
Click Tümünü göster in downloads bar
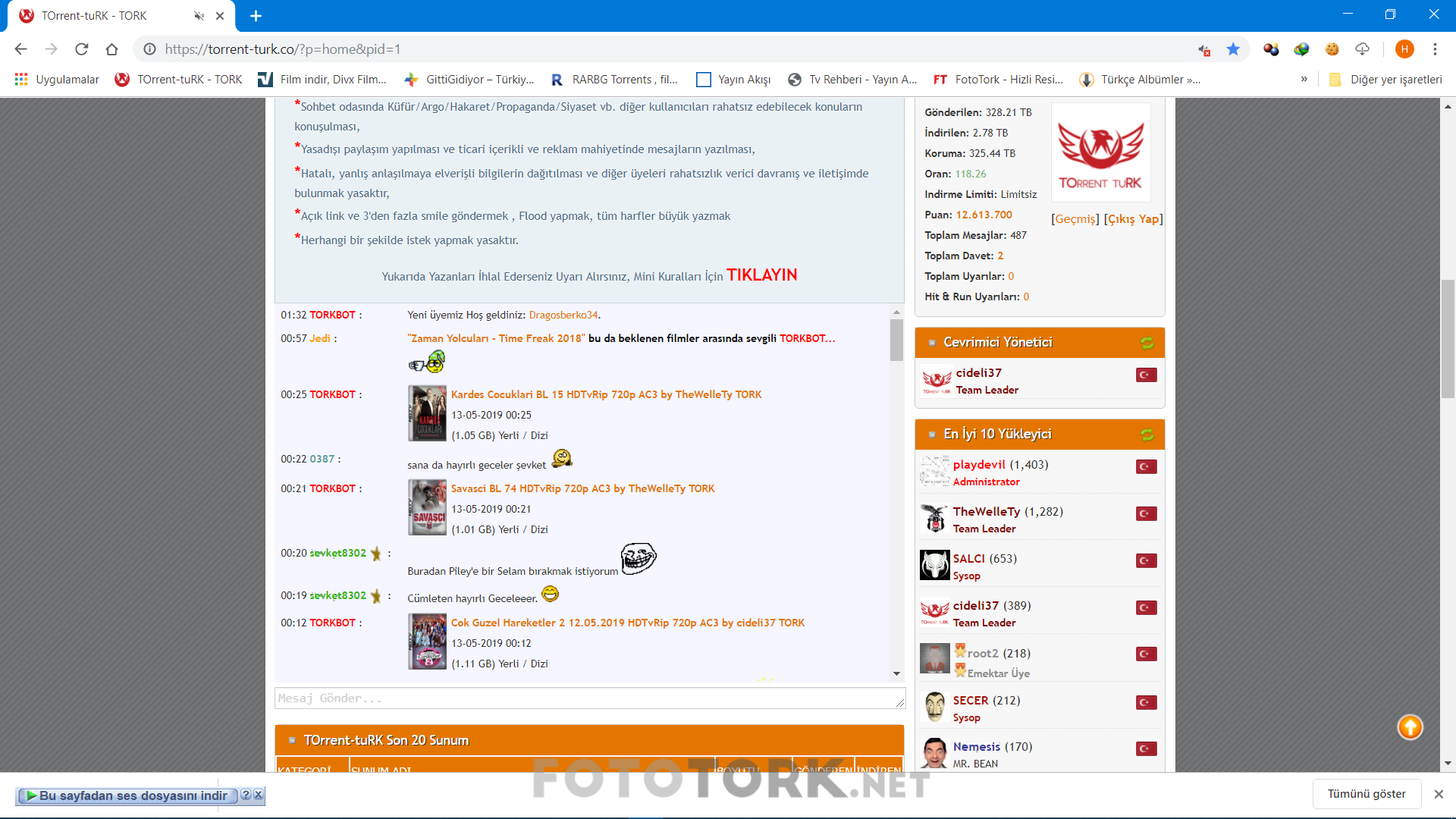(x=1367, y=794)
